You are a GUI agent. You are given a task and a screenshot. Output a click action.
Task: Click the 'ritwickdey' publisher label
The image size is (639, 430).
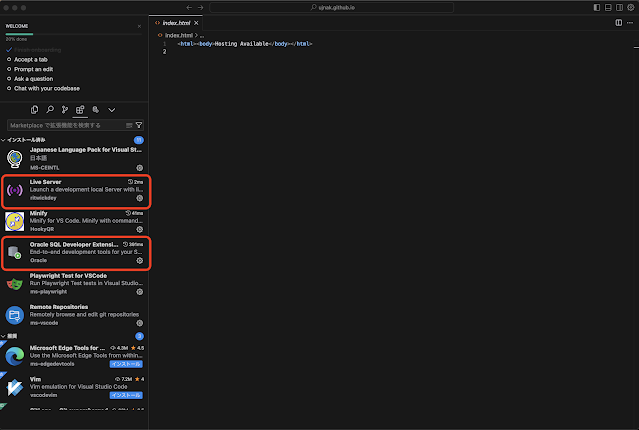[43, 198]
